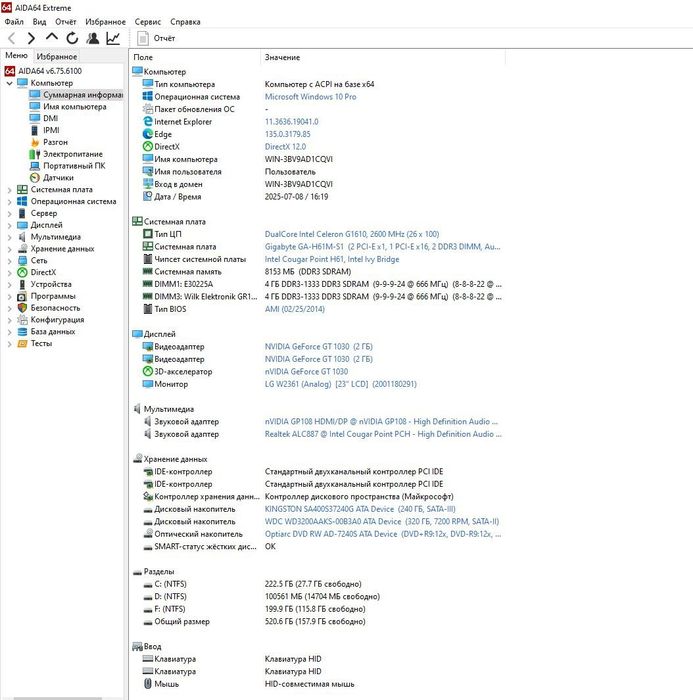
Task: Select Программы icon in the tree
Action: tap(22, 296)
